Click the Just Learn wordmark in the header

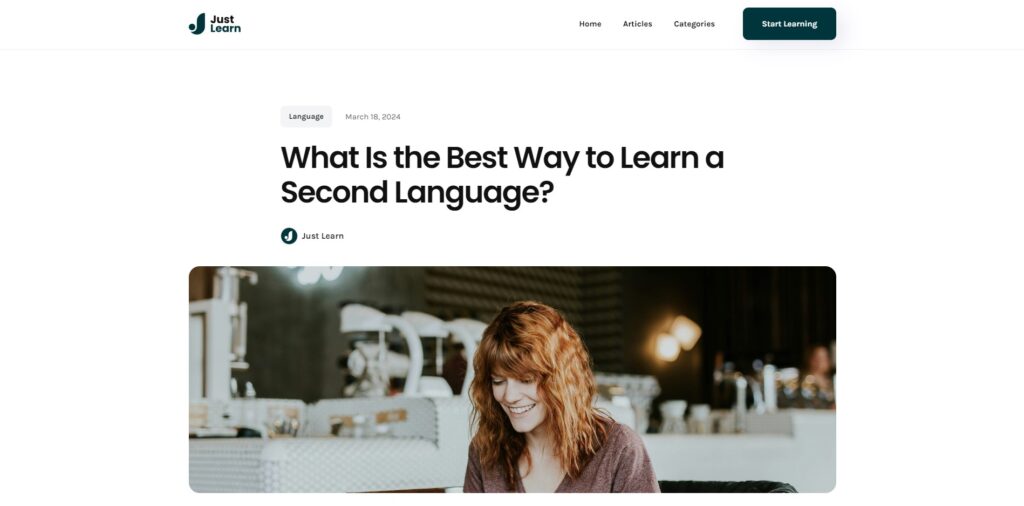[x=225, y=24]
